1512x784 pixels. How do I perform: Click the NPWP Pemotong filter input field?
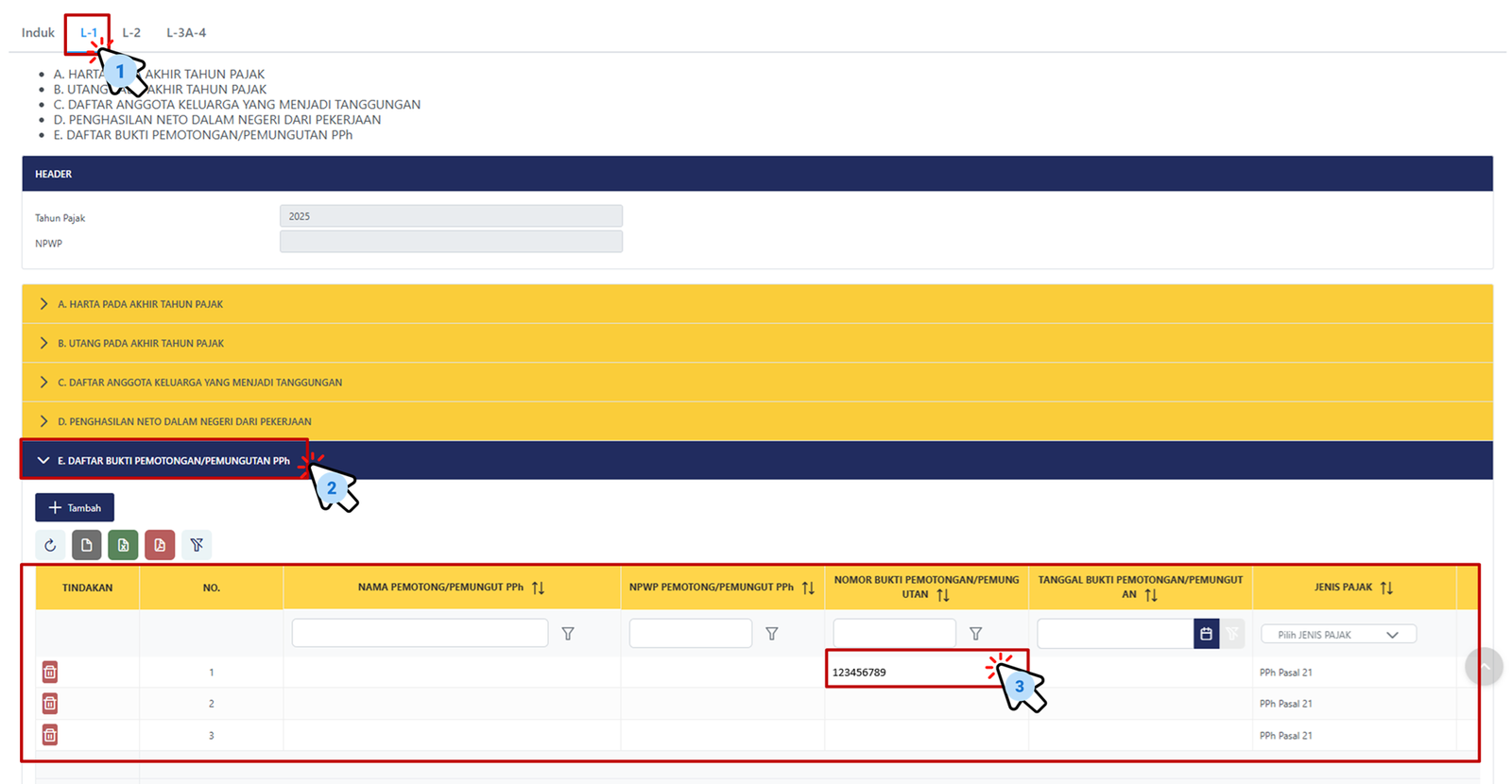690,634
